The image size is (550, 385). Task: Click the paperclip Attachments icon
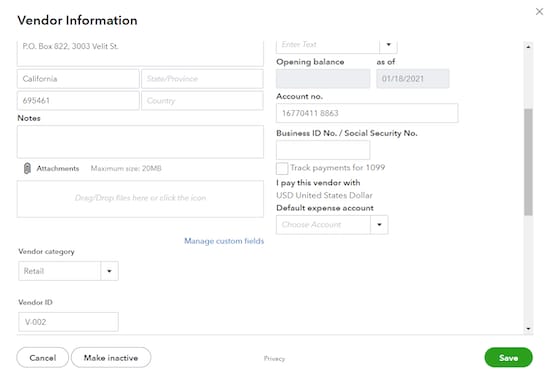pyautogui.click(x=27, y=168)
